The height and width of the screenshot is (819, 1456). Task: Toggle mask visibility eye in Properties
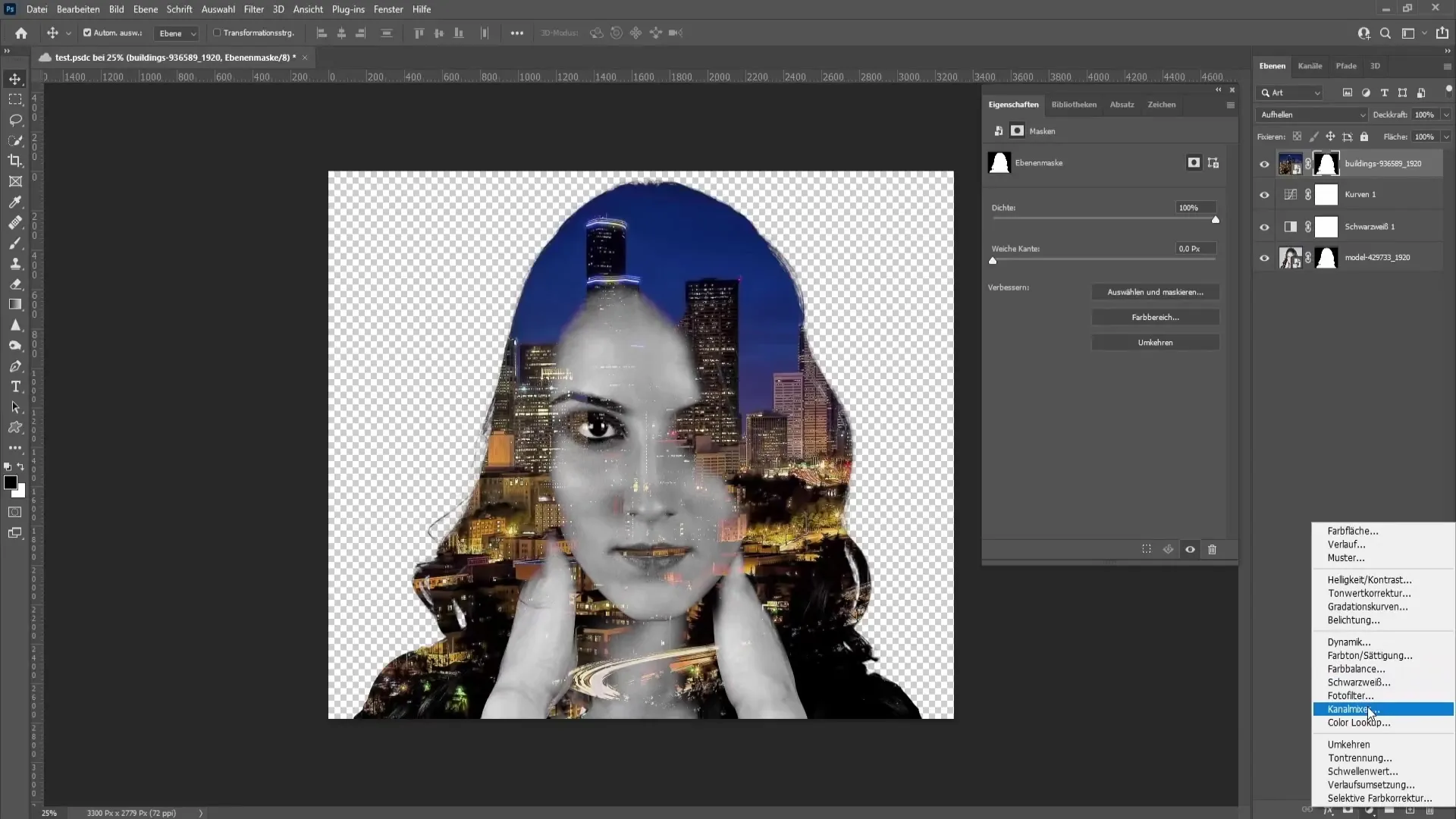point(1191,549)
